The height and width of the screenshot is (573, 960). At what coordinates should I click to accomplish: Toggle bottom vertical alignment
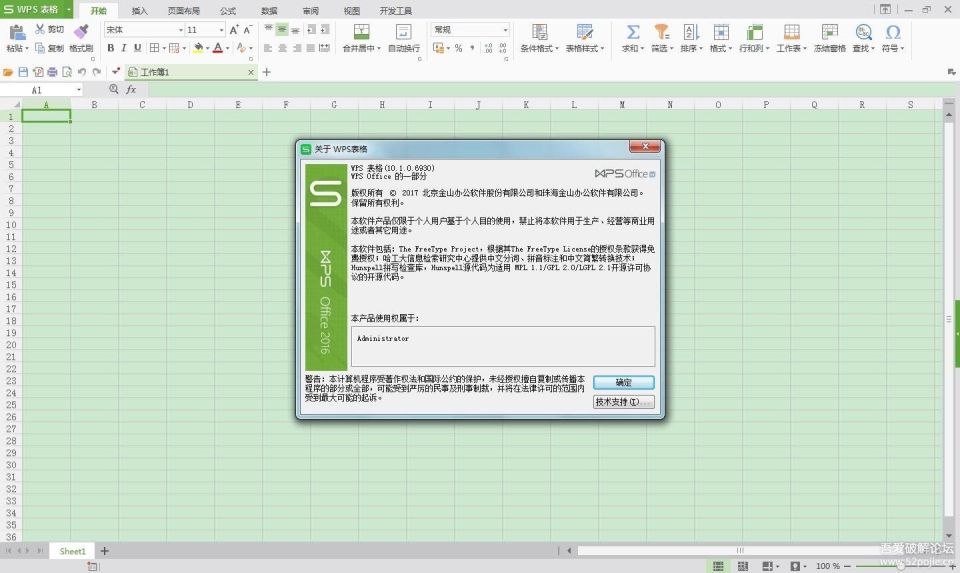click(x=295, y=29)
